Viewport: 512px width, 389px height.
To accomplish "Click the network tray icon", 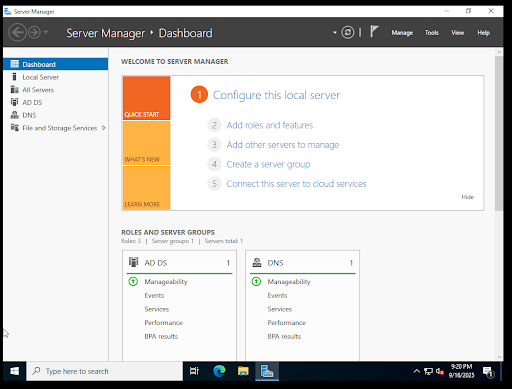I will coord(428,371).
